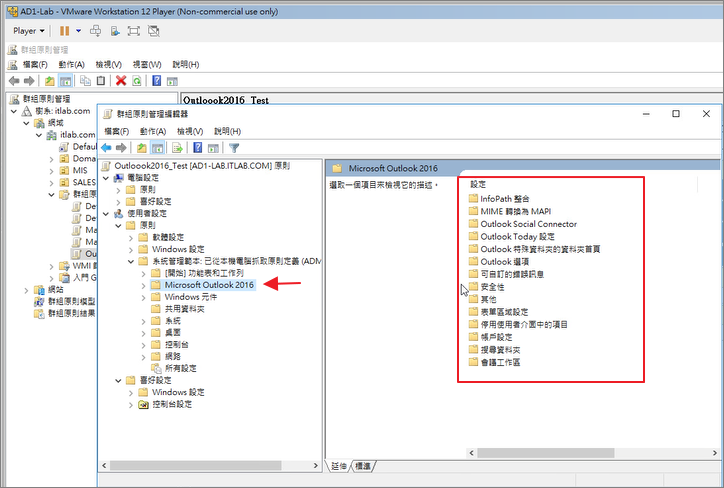This screenshot has height=488, width=724.
Task: Click the green refresh icon in 群組原則管理 toolbar
Action: tap(137, 81)
